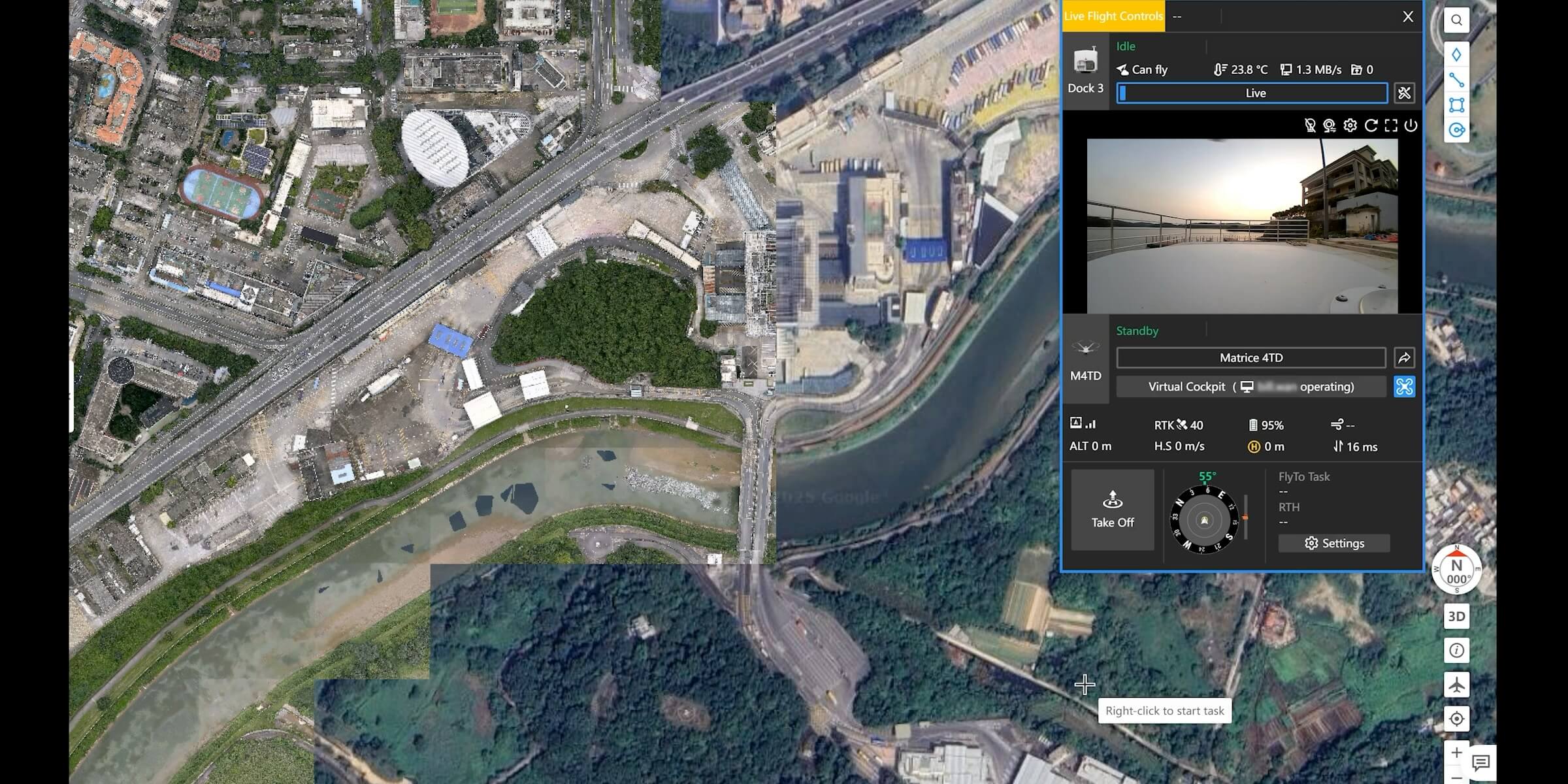The height and width of the screenshot is (784, 1568).
Task: Toggle fullscreen for the livestream view
Action: (x=1391, y=125)
